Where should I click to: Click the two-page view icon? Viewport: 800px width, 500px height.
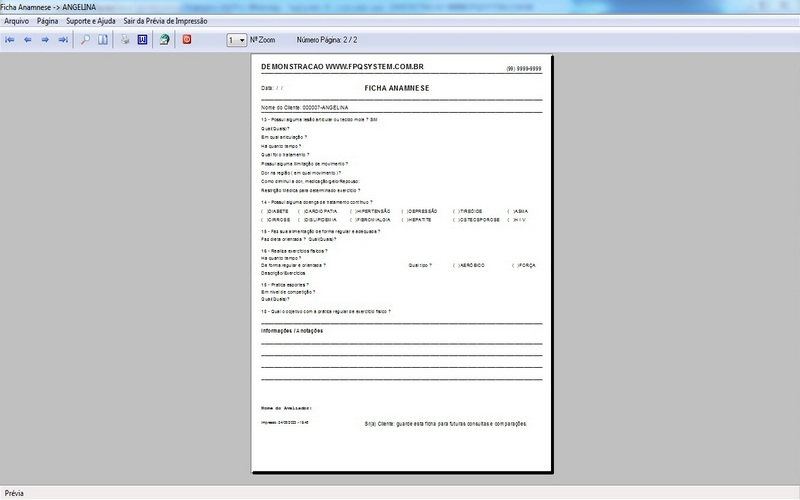103,40
